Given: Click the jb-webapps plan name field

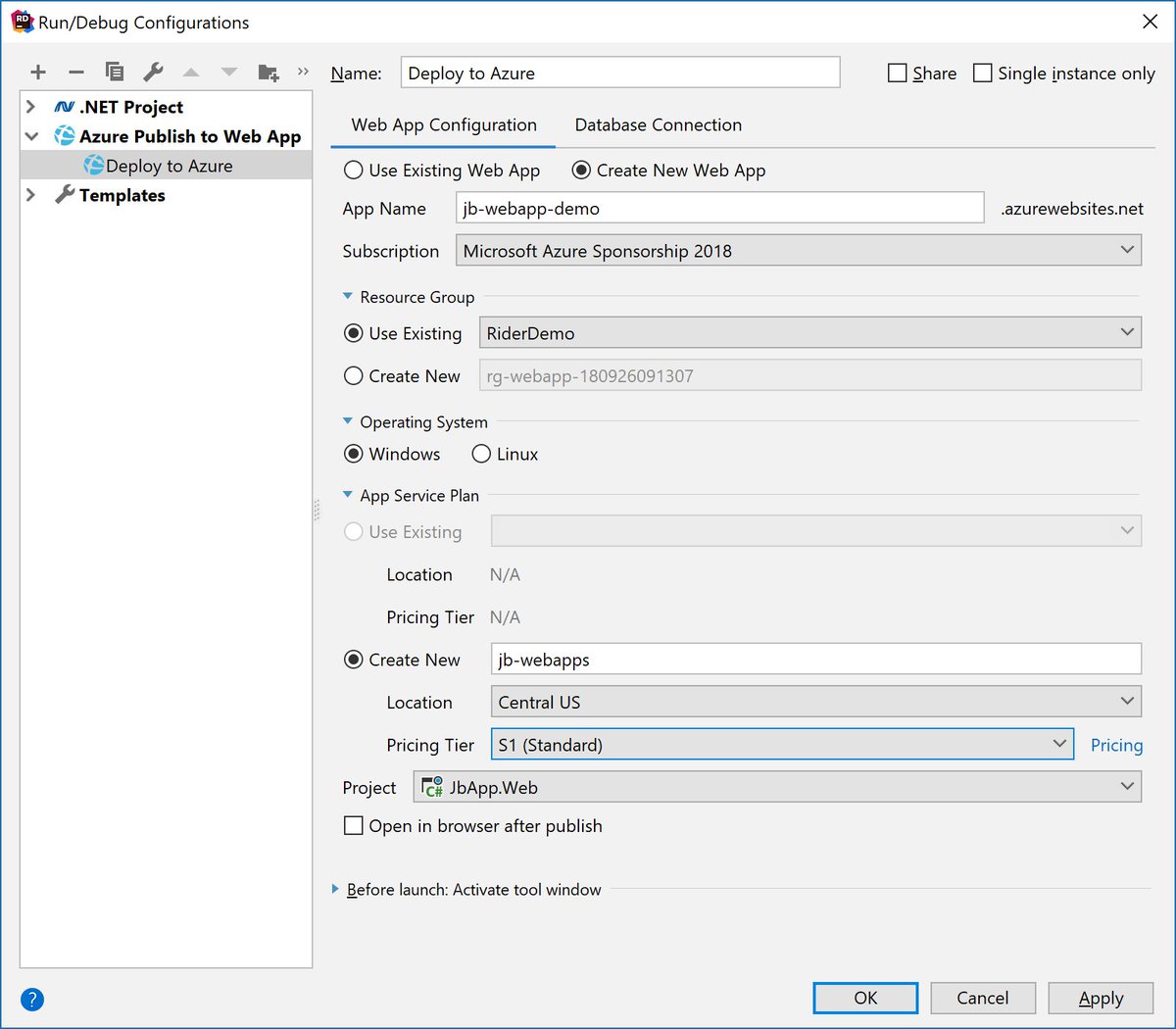Looking at the screenshot, I should (816, 660).
